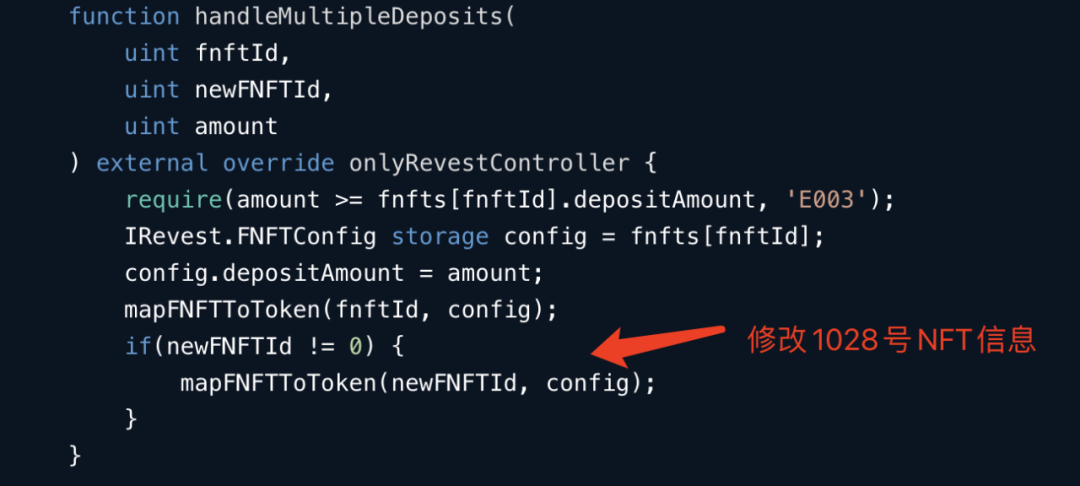1080x486 pixels.
Task: Click the closing brace of the if block
Action: coord(131,419)
